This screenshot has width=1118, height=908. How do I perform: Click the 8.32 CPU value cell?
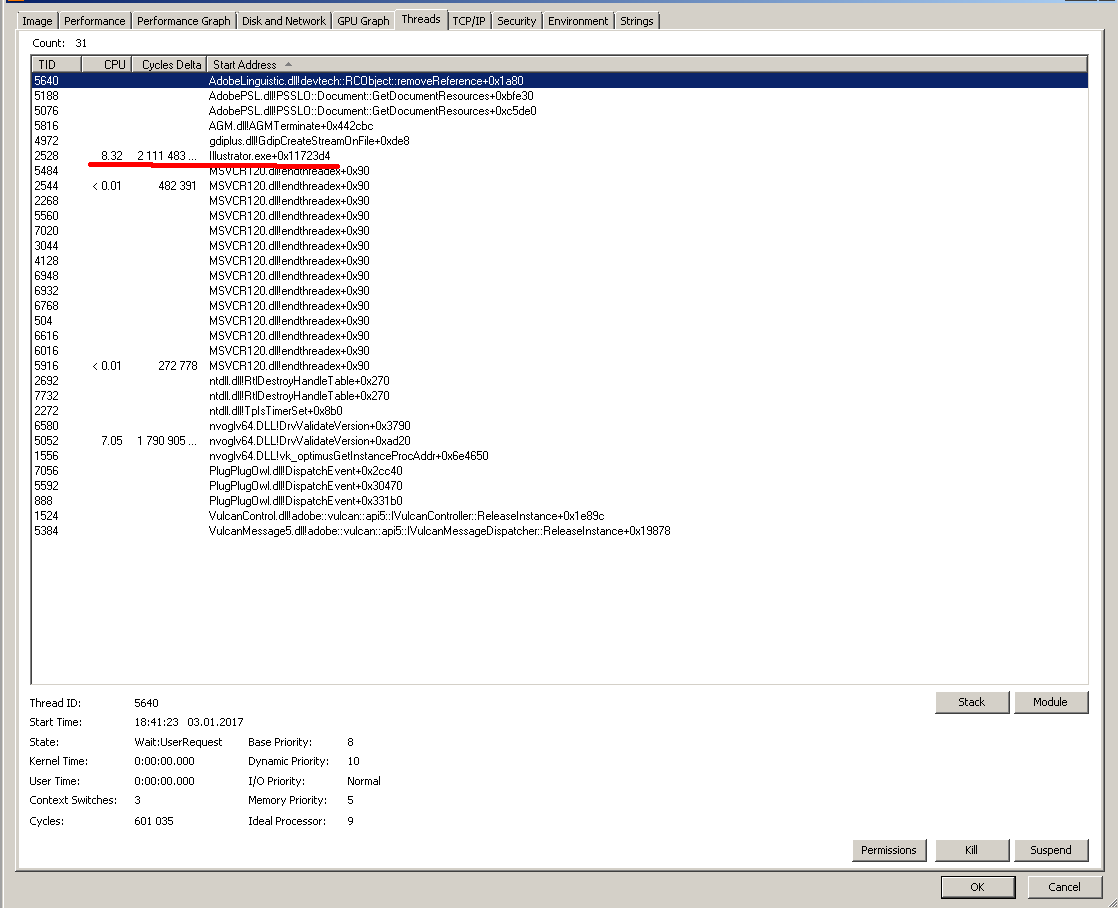[112, 155]
